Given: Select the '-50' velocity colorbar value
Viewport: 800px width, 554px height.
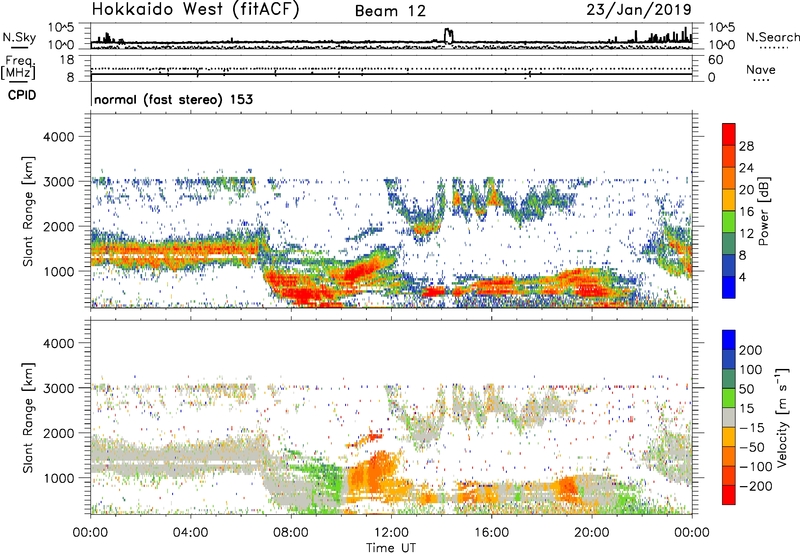Looking at the screenshot, I should coord(751,447).
